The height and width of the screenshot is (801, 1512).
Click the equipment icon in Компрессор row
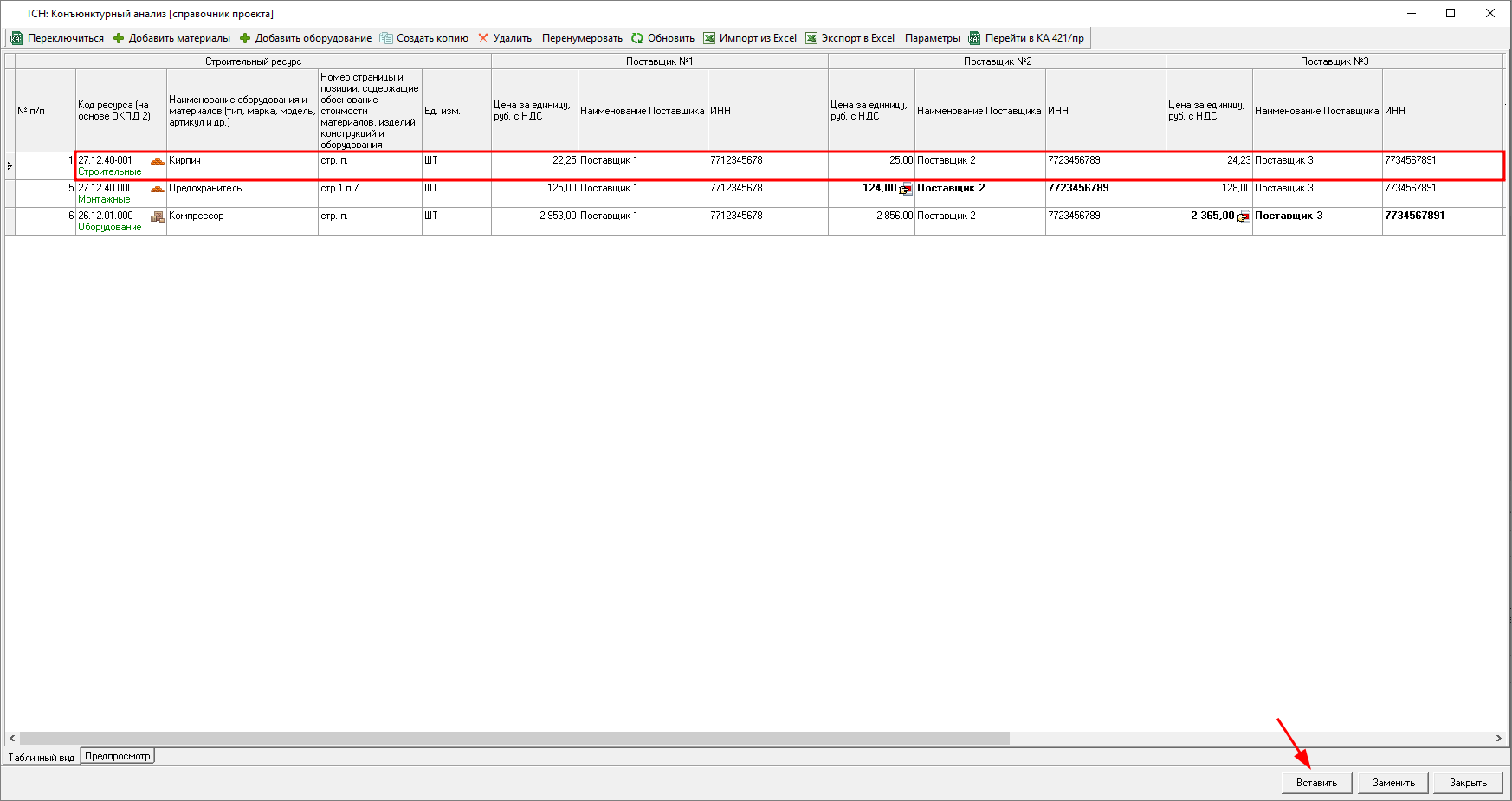(x=157, y=216)
